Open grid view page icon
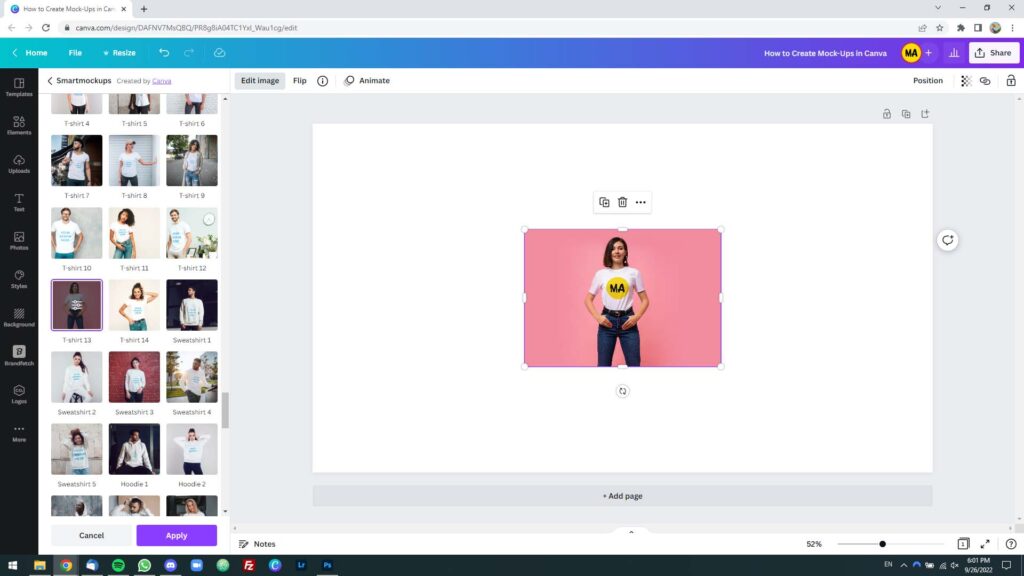Image resolution: width=1024 pixels, height=576 pixels. tap(963, 544)
